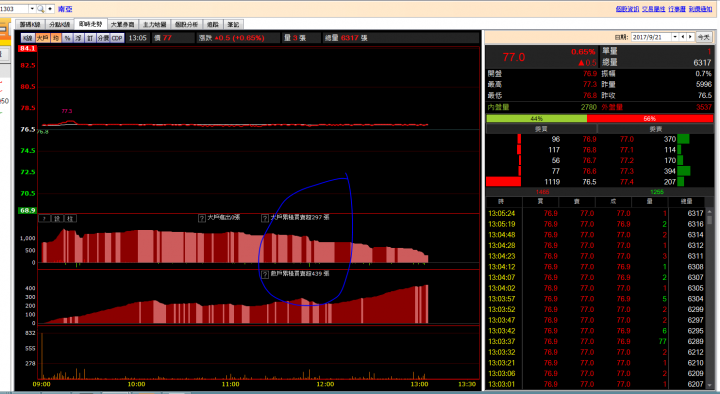This screenshot has height=394, width=720.
Task: Click the 68.9 lower limit price label
Action: pyautogui.click(x=27, y=210)
